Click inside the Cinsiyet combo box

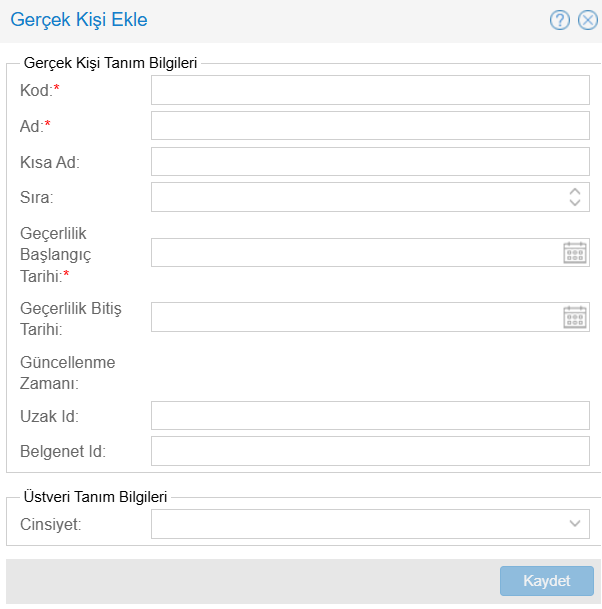(x=355, y=523)
